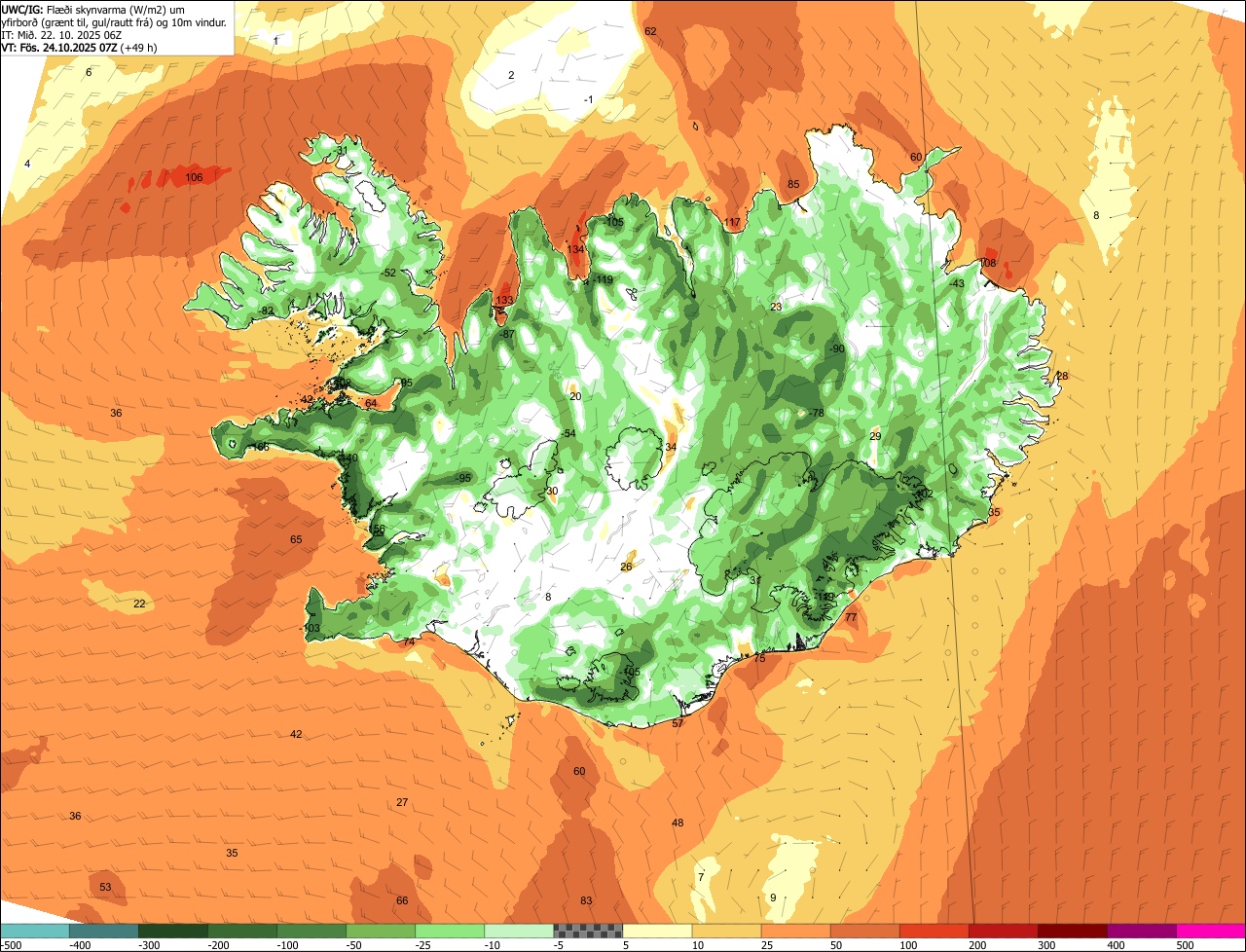Click the flux value 22 in the western ocean
The image size is (1246, 952).
139,604
